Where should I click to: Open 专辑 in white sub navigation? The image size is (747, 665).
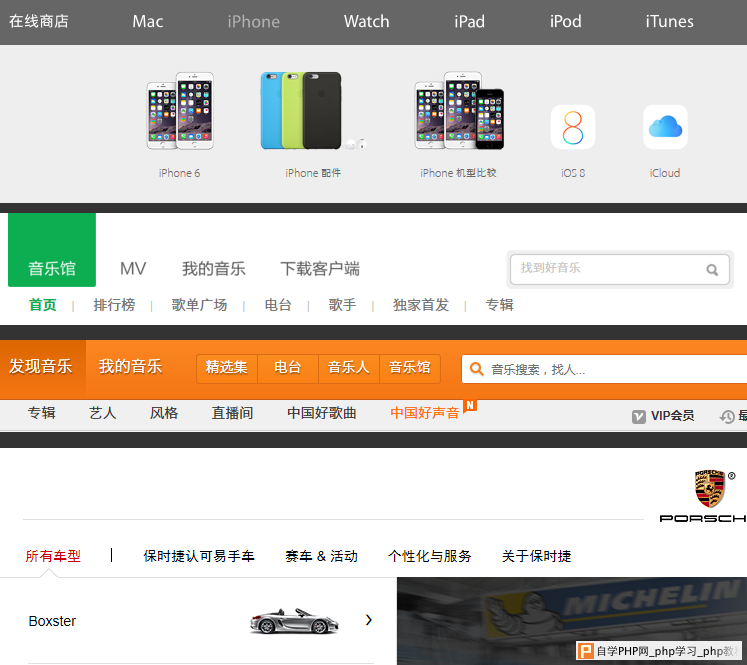(499, 305)
